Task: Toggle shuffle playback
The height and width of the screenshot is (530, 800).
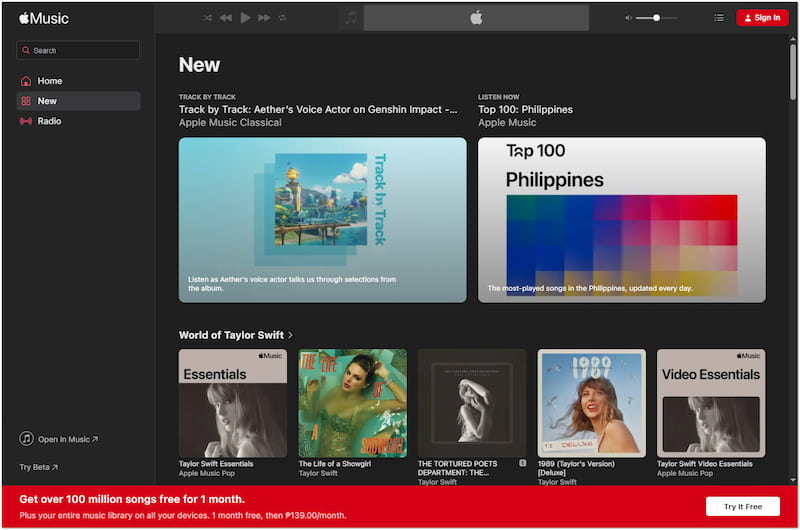Action: (208, 18)
